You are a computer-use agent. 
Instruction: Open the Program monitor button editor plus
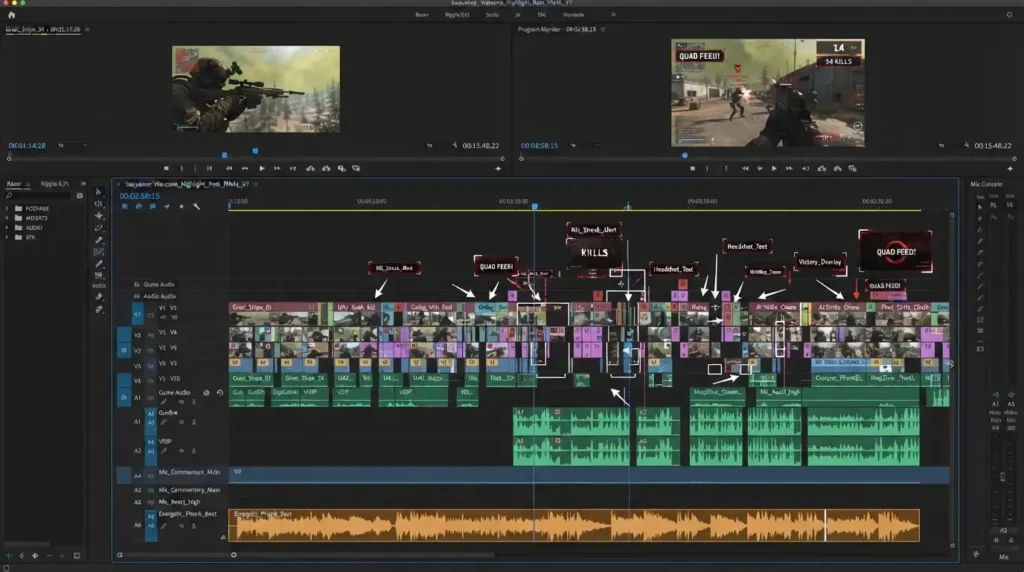pos(1010,168)
